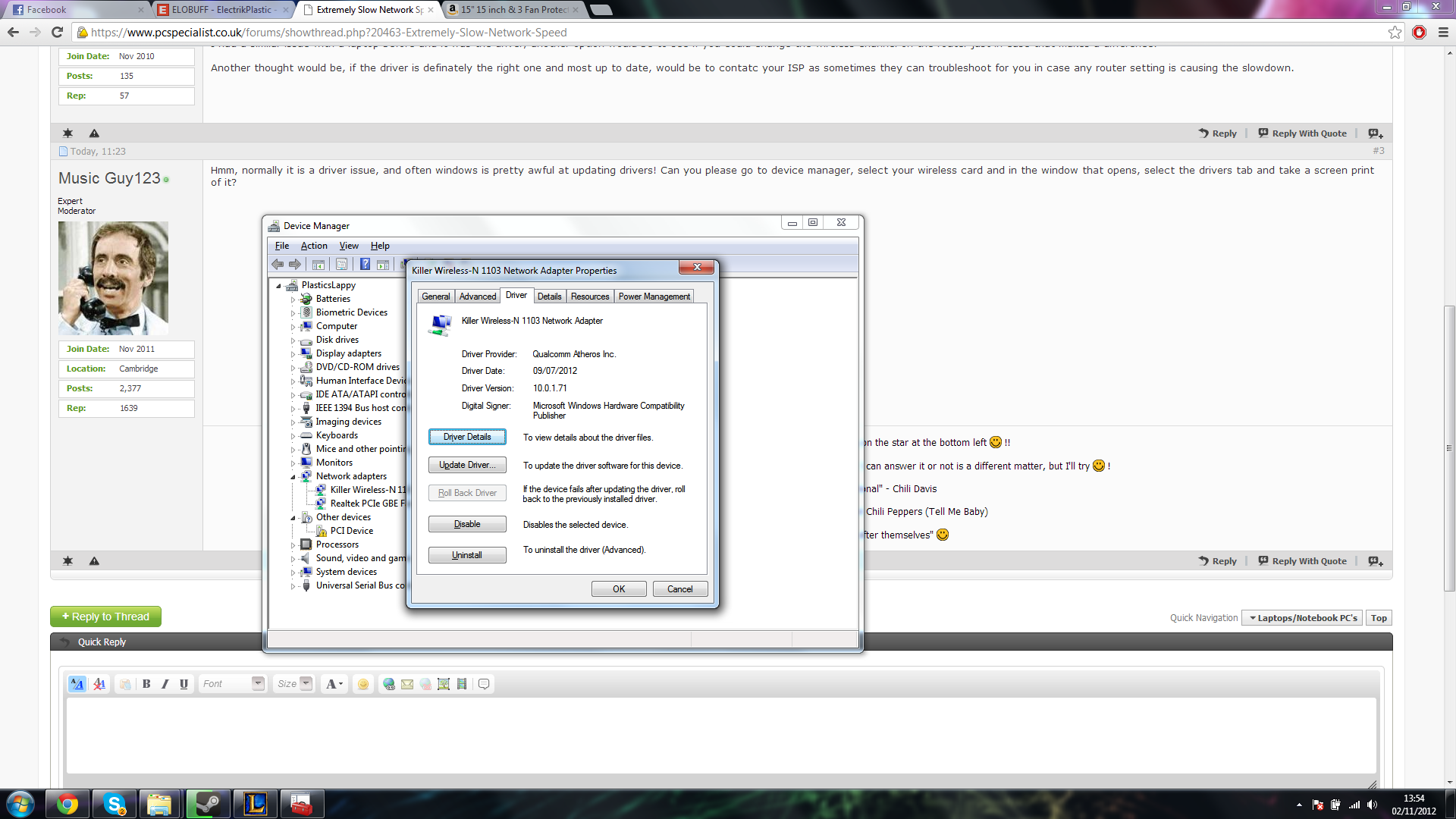Reload the page with the refresh icon
Viewport: 1456px width, 819px height.
pos(57,32)
